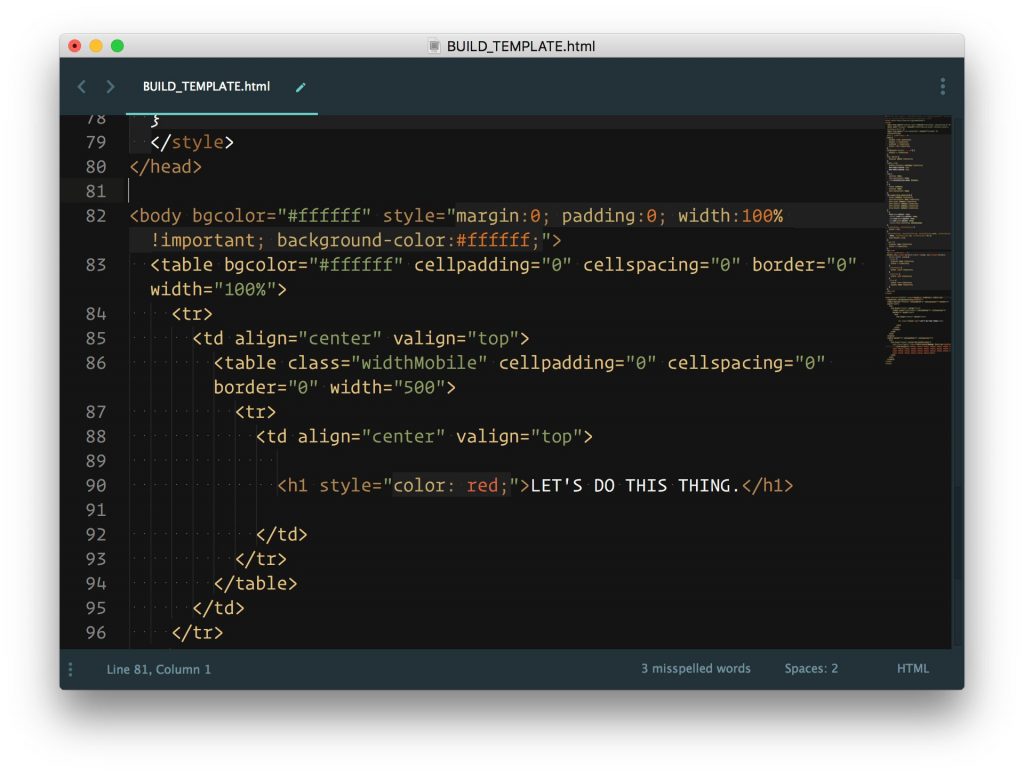This screenshot has height=775, width=1024.
Task: Click the LET'S DO THIS THING. text
Action: (x=635, y=486)
